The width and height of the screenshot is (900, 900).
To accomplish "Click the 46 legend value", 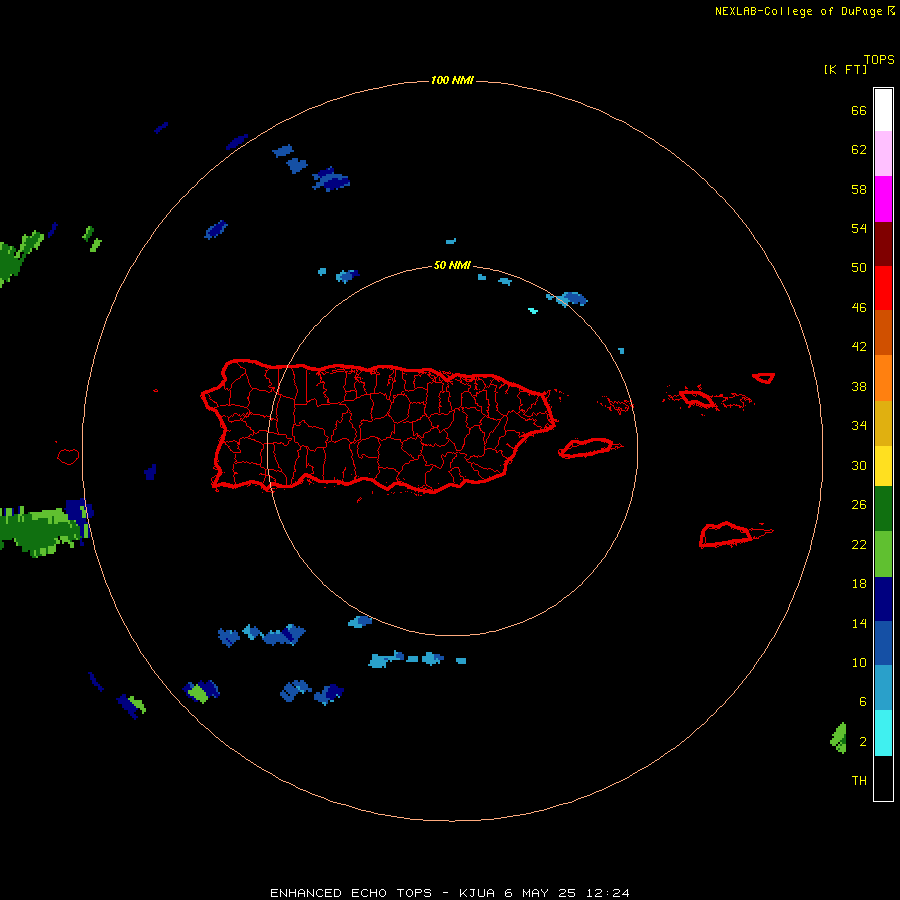I will 859,308.
